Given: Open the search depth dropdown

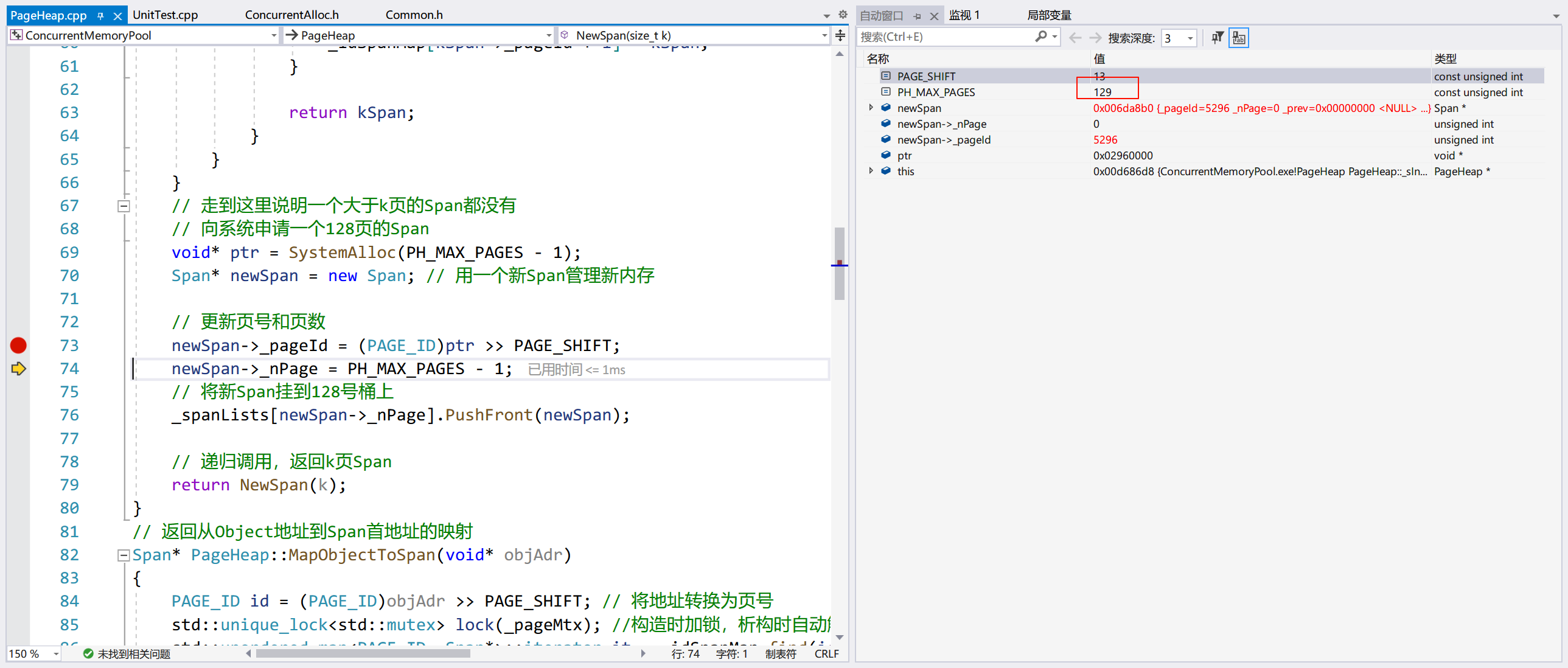Looking at the screenshot, I should click(1190, 38).
